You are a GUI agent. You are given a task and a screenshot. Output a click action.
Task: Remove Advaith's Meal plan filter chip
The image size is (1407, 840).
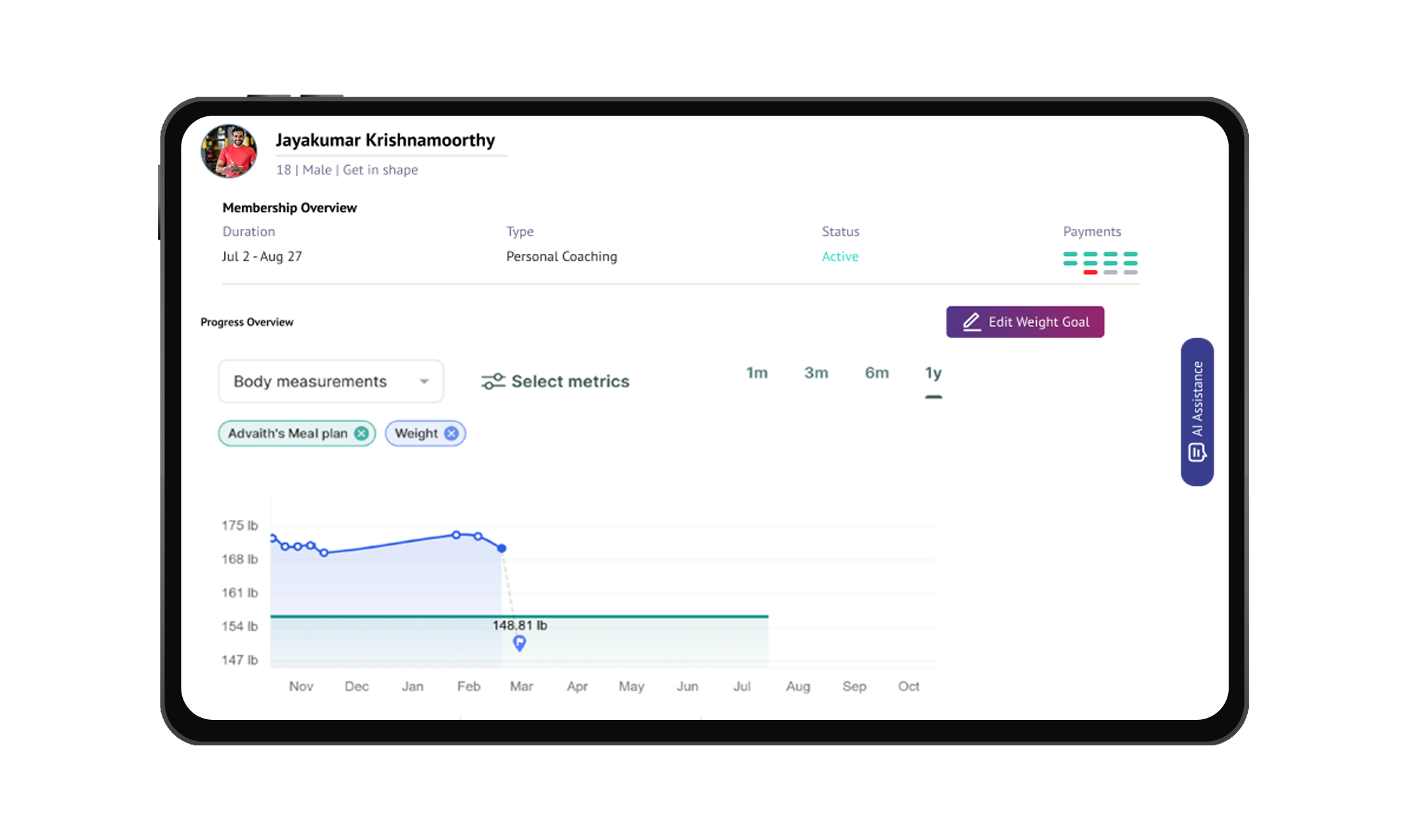(x=362, y=433)
